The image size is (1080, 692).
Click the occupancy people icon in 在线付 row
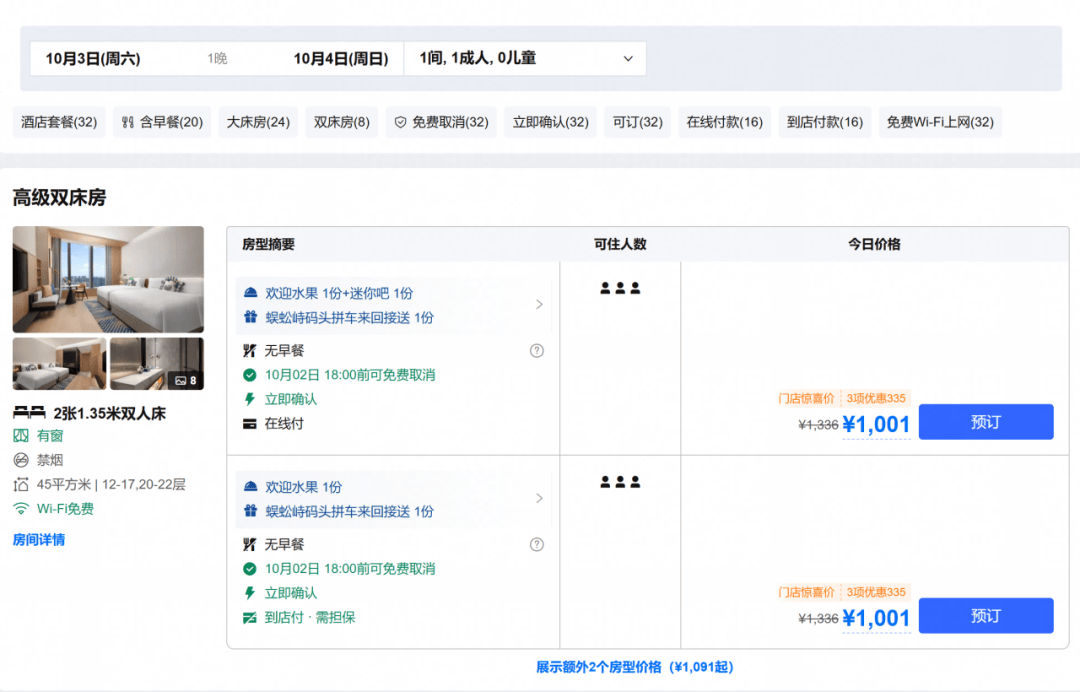click(620, 288)
